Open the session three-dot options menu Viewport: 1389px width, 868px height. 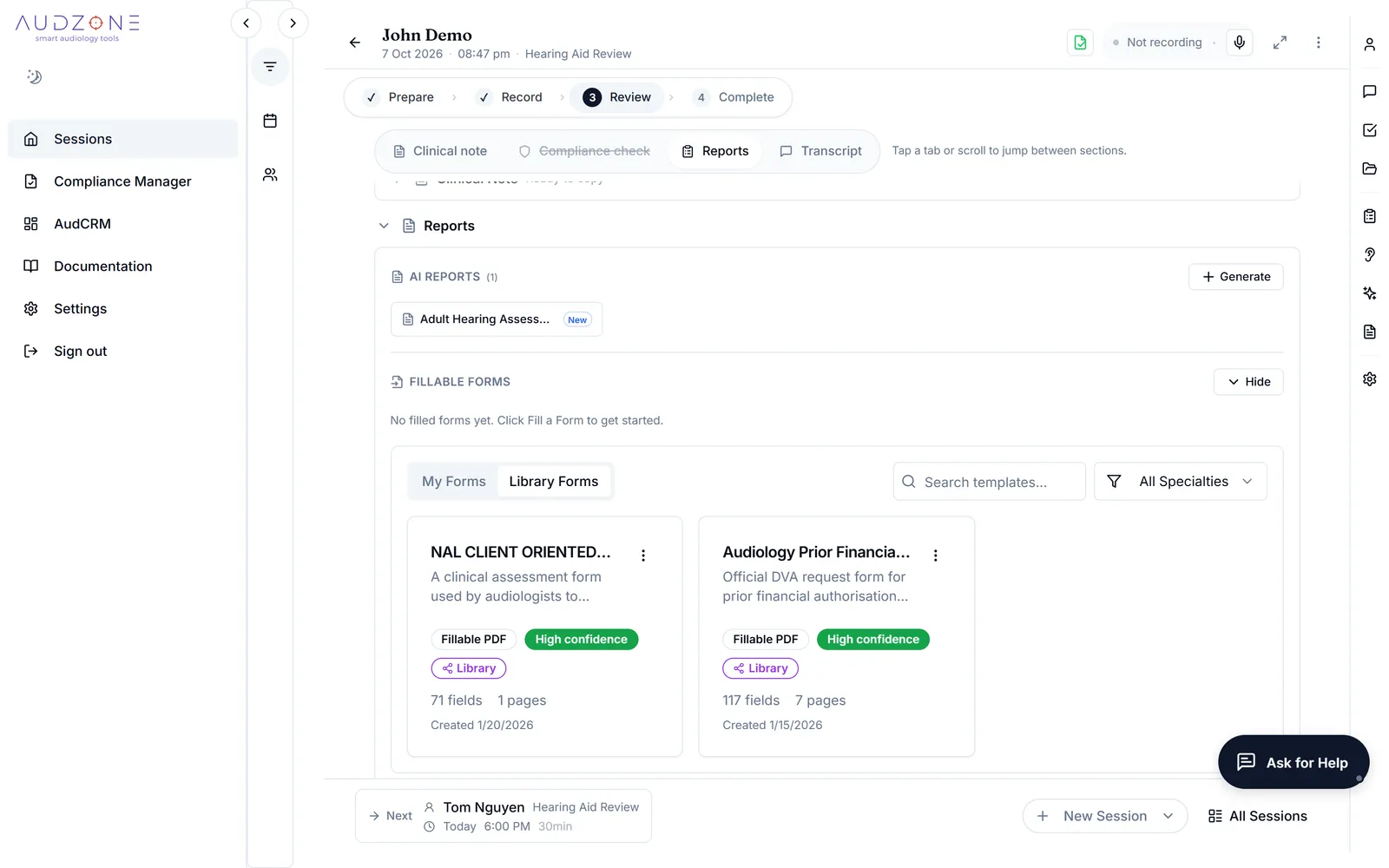tap(1318, 42)
